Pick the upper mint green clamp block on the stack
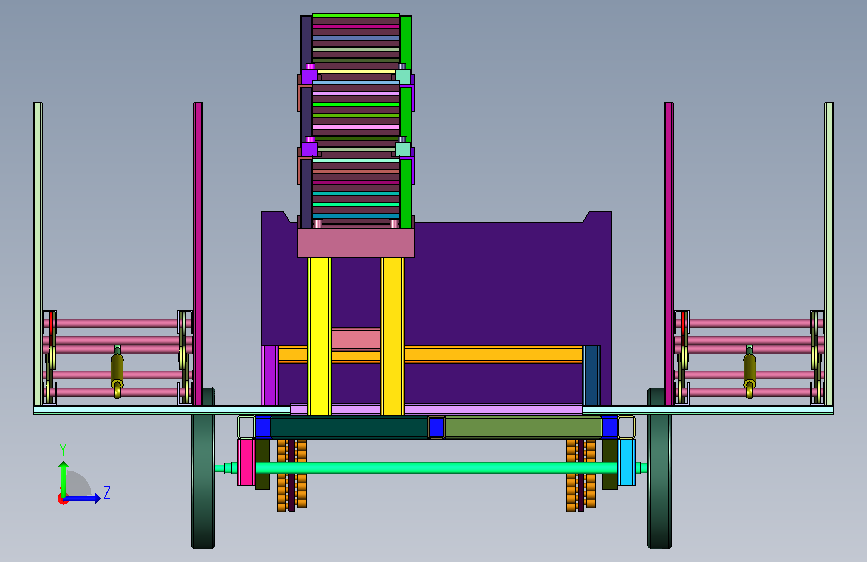This screenshot has height=562, width=867. click(403, 76)
